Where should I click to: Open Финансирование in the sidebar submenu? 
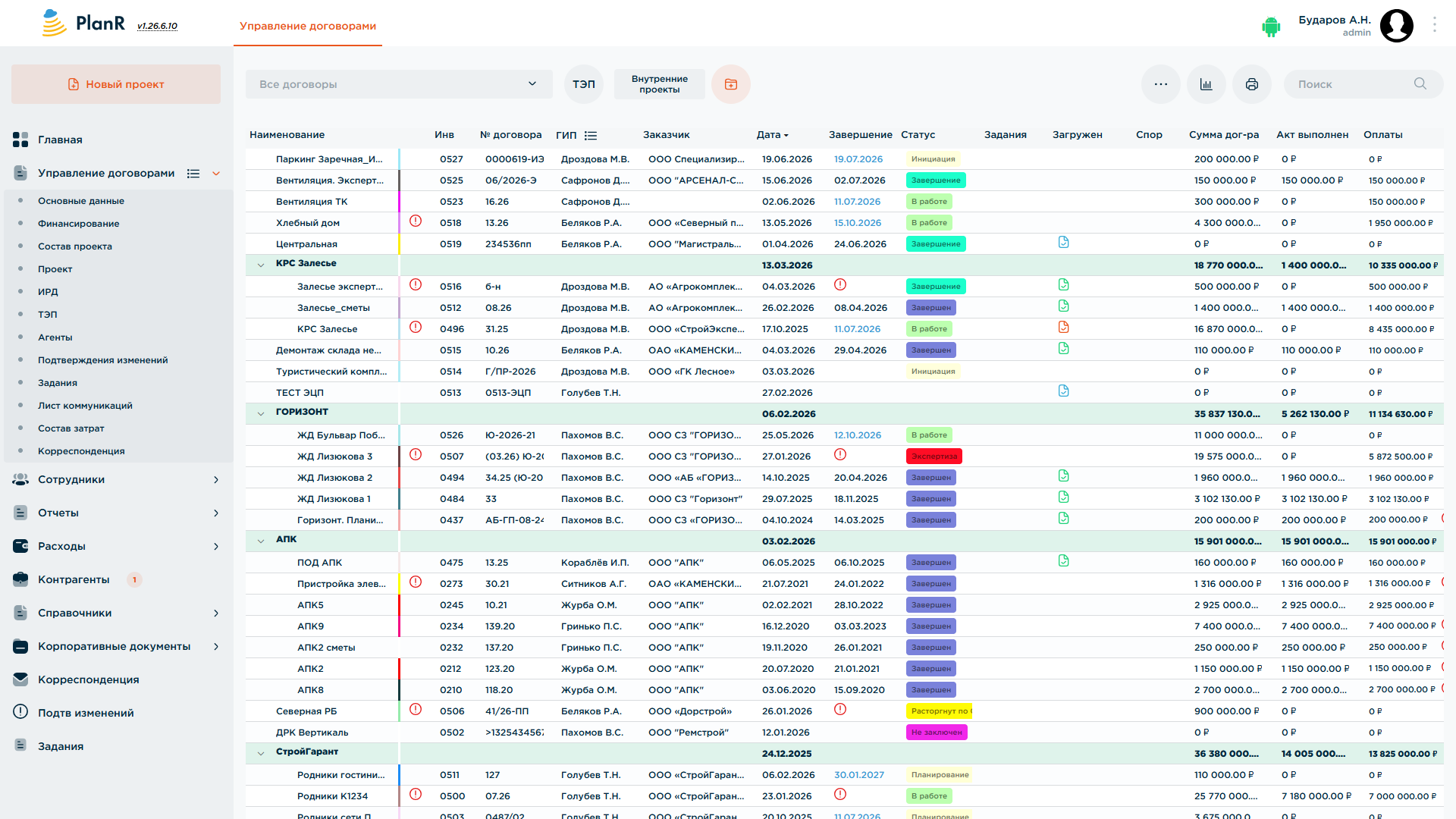(79, 224)
